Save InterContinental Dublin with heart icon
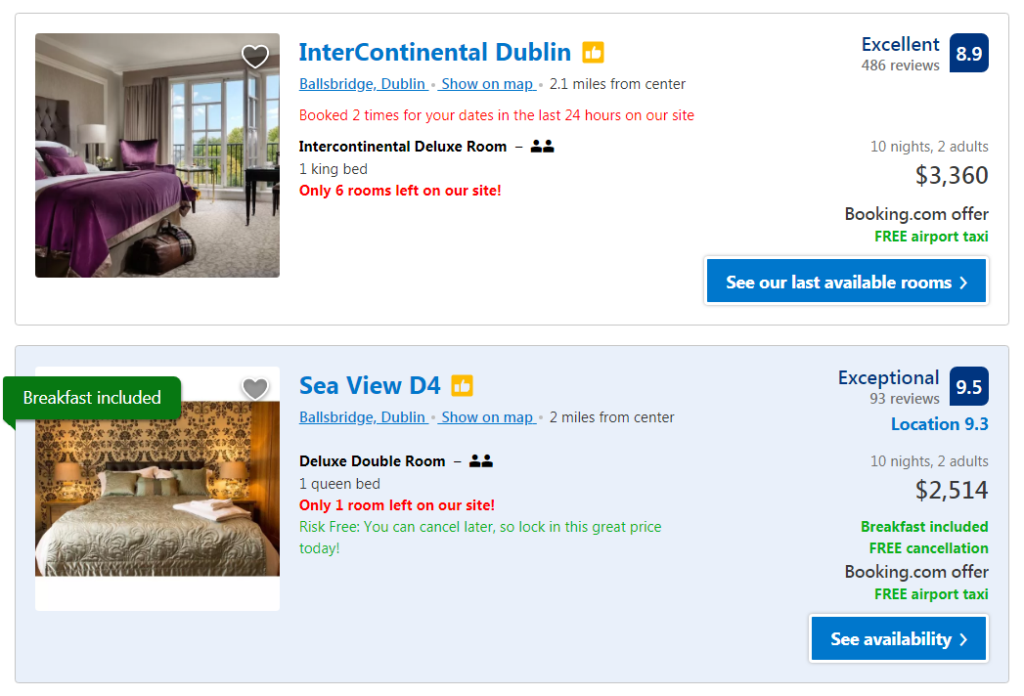This screenshot has width=1024, height=696. [x=255, y=57]
